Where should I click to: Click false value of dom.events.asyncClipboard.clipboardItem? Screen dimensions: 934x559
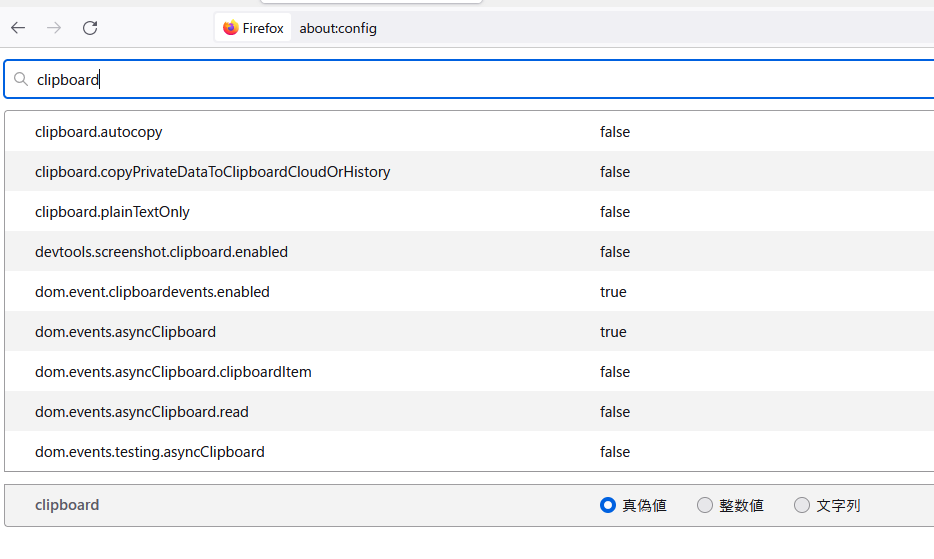[x=615, y=371]
